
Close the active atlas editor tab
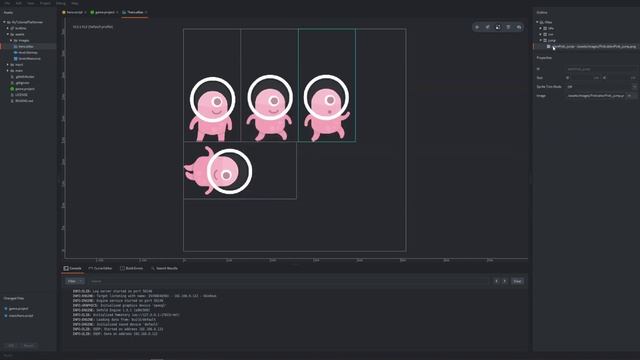click(147, 12)
